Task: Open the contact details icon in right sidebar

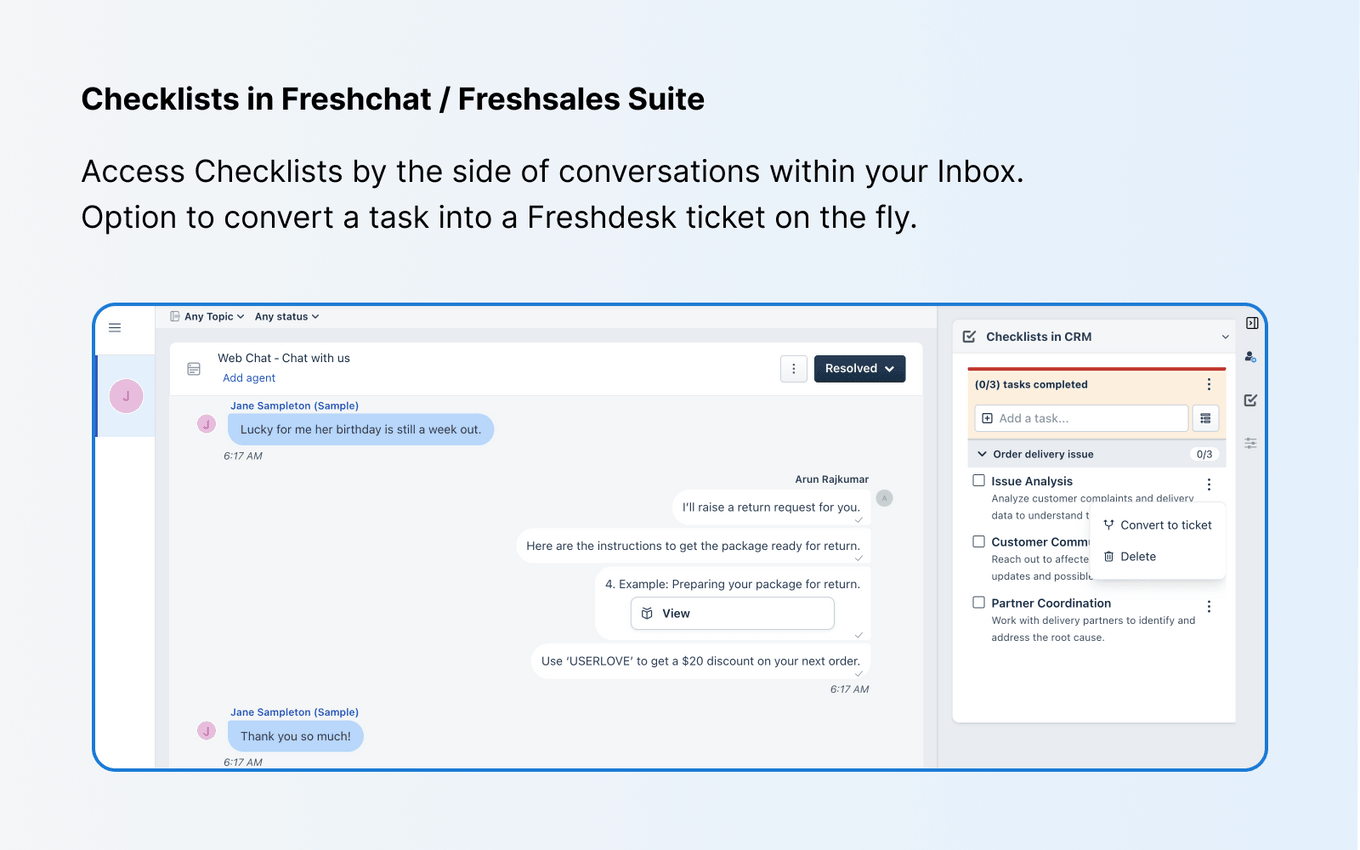Action: 1250,357
